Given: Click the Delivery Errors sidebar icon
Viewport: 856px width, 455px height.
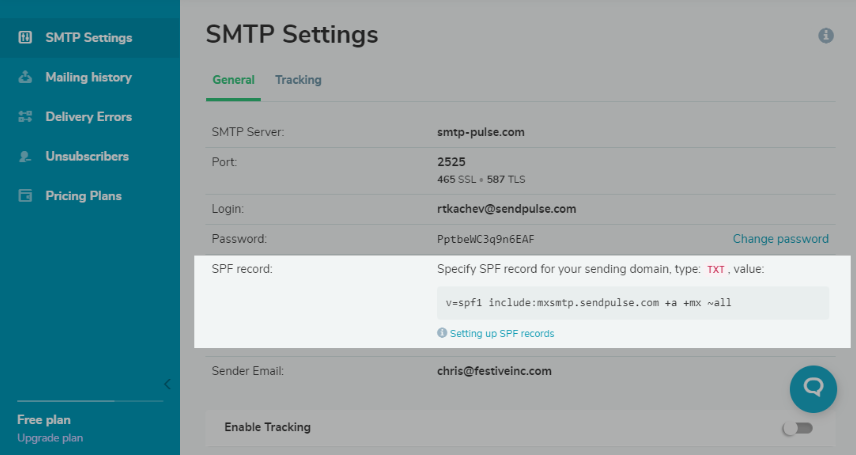Looking at the screenshot, I should tap(25, 116).
